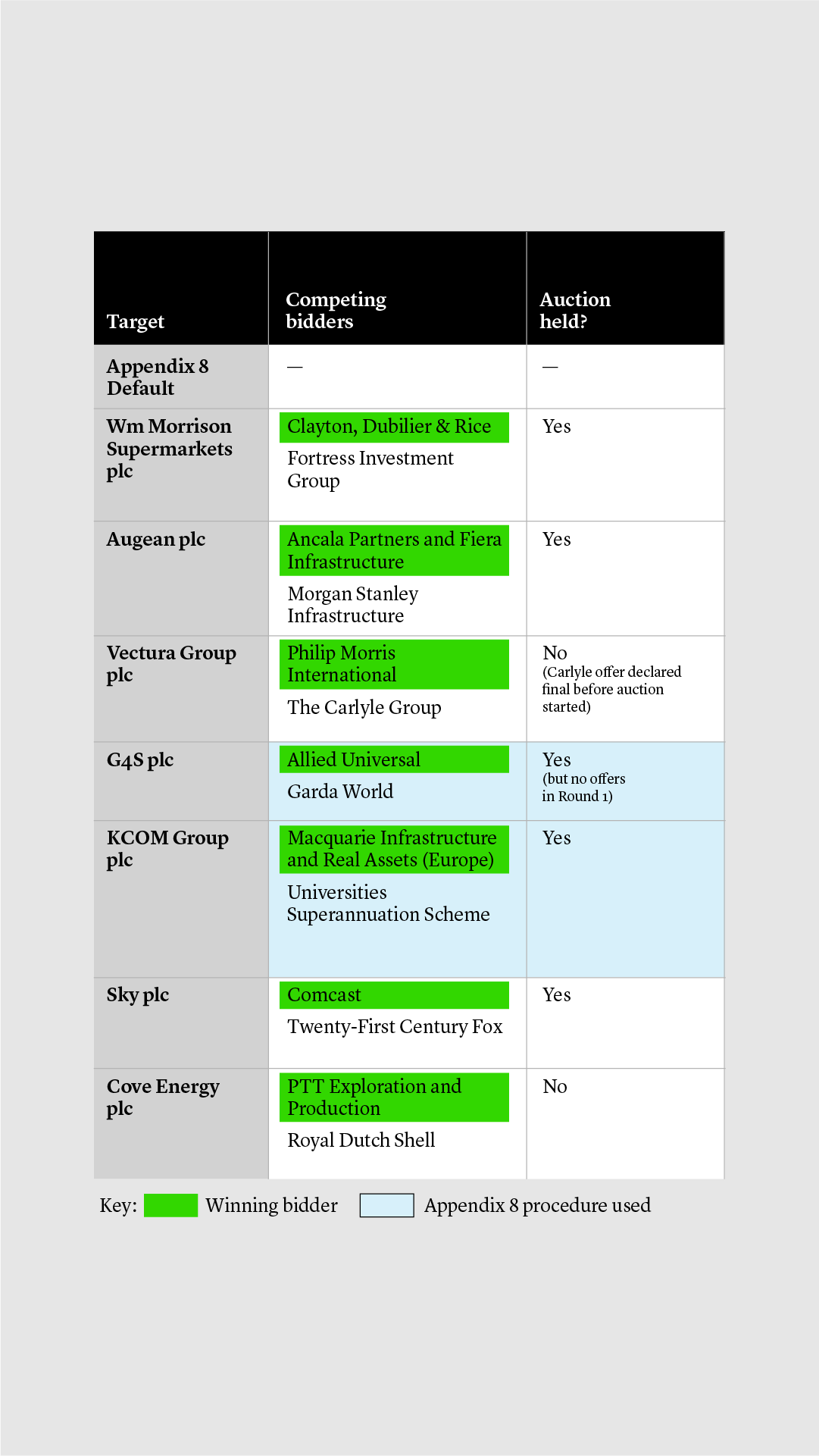Click the green Winning bidder key swatch
The height and width of the screenshot is (1456, 819).
(x=170, y=1205)
